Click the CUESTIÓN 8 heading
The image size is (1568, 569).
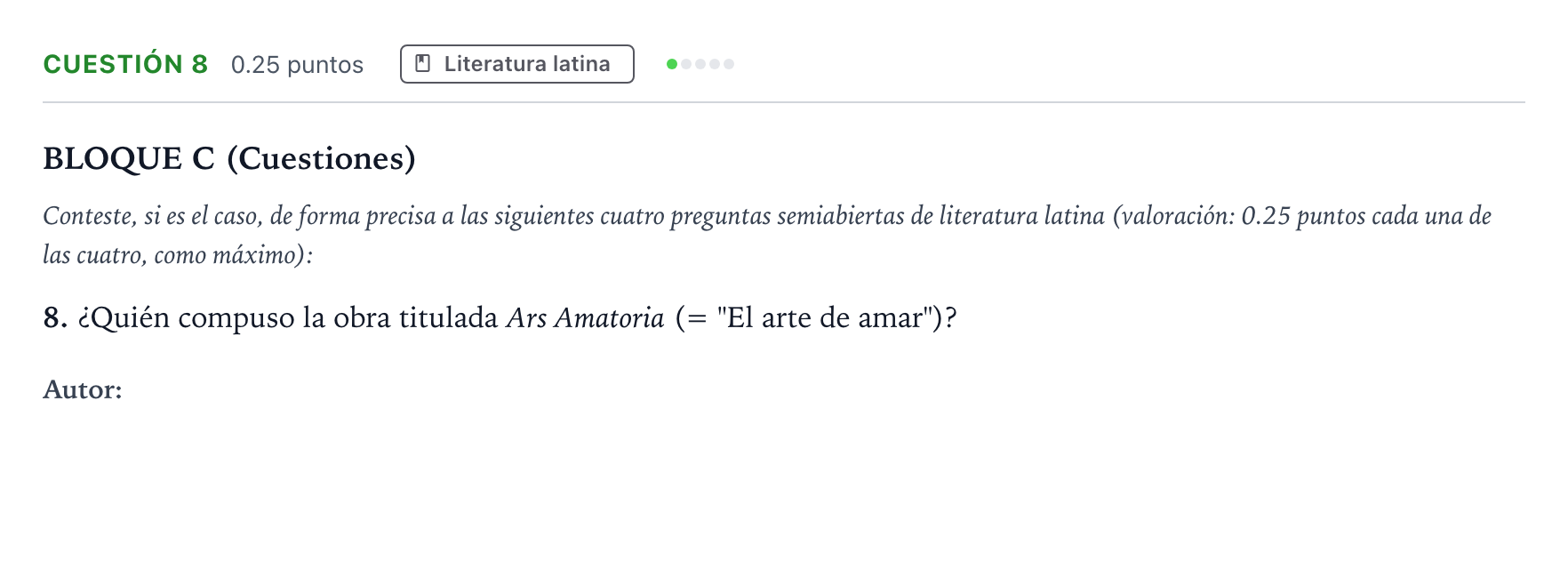tap(125, 64)
